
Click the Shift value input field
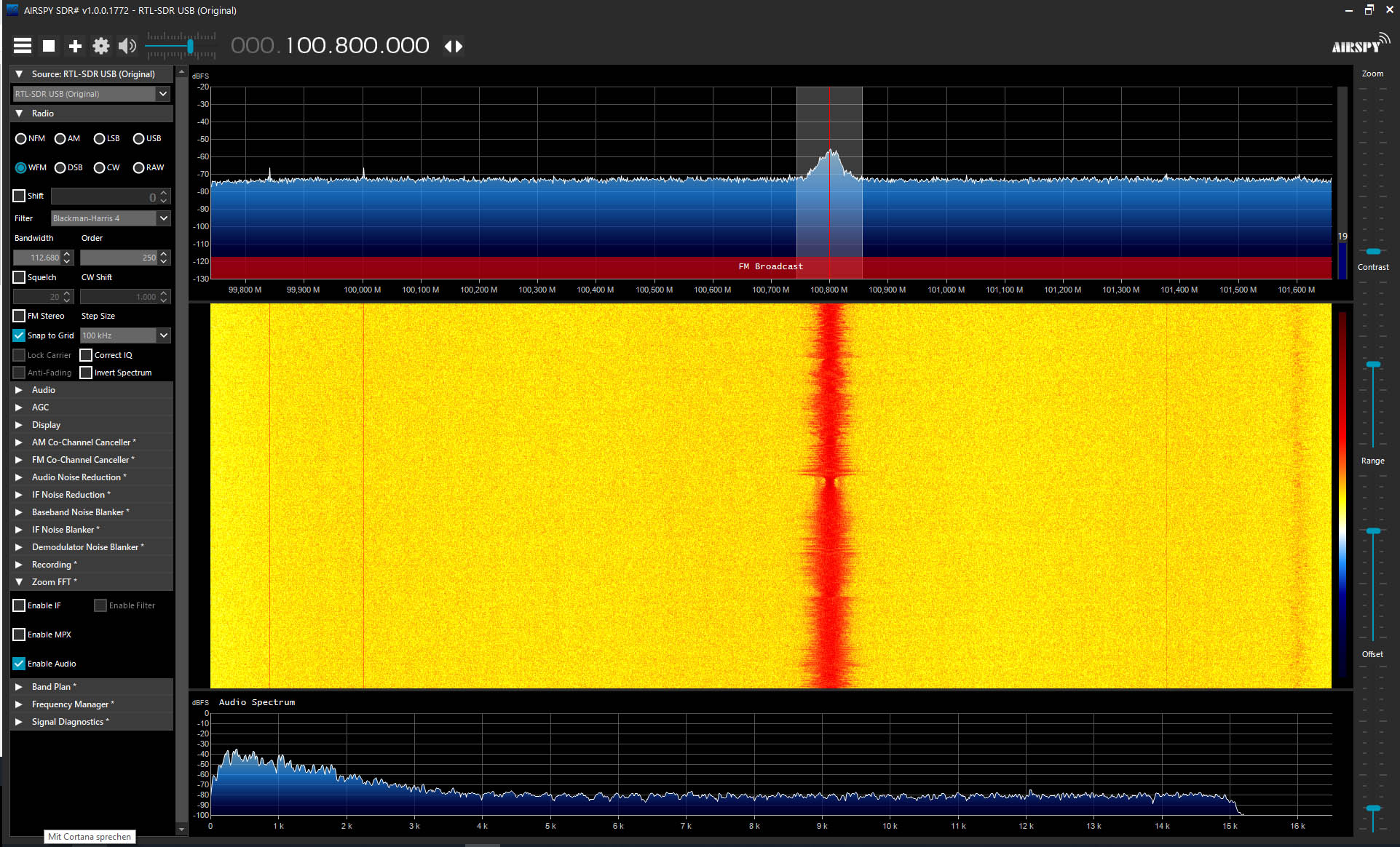(105, 196)
